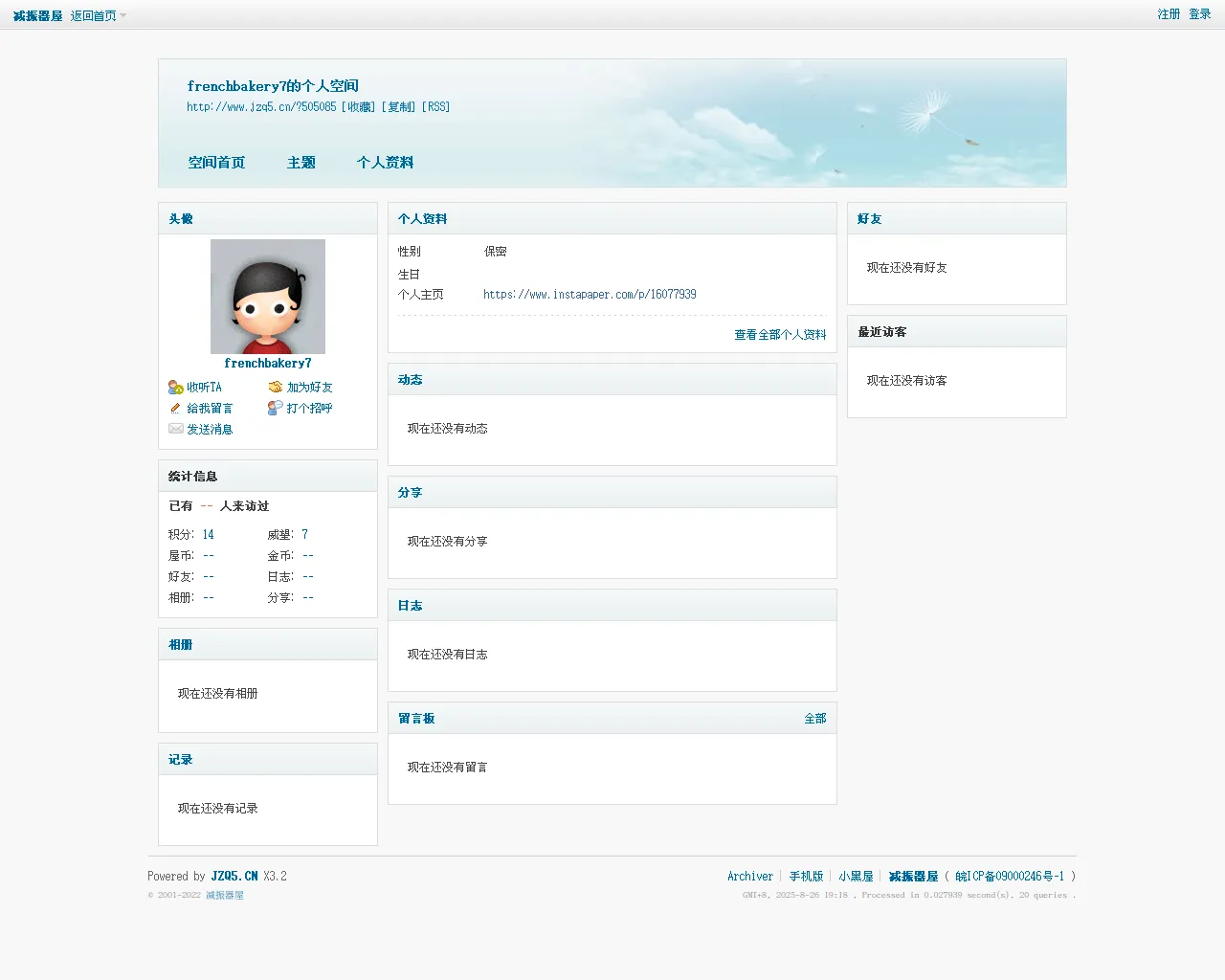Click 全部 in the 留言板 header

pyautogui.click(x=815, y=719)
